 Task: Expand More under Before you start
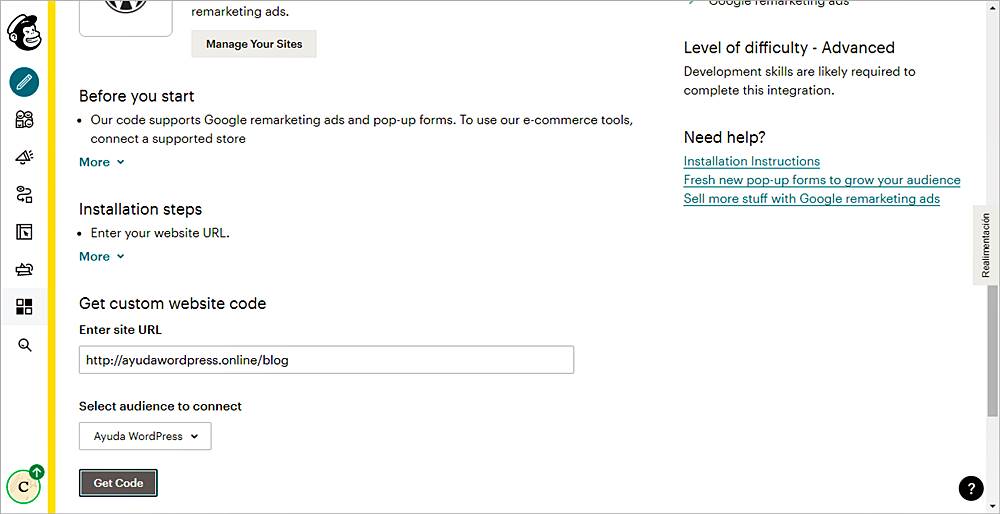coord(101,162)
